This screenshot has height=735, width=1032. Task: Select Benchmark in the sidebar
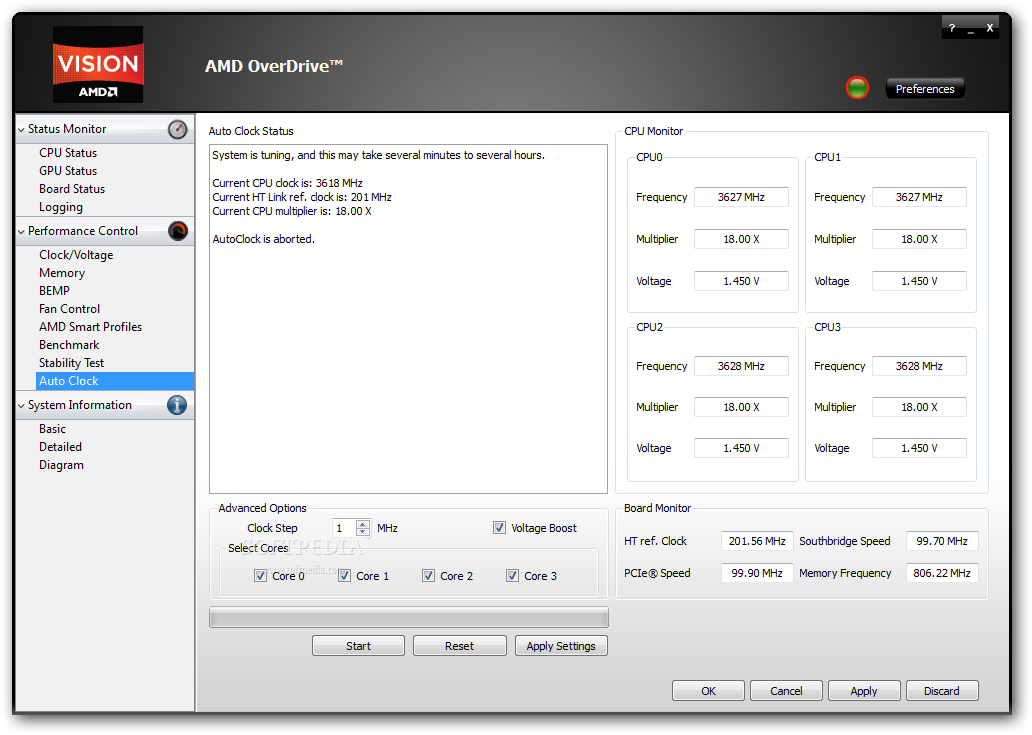click(x=68, y=345)
